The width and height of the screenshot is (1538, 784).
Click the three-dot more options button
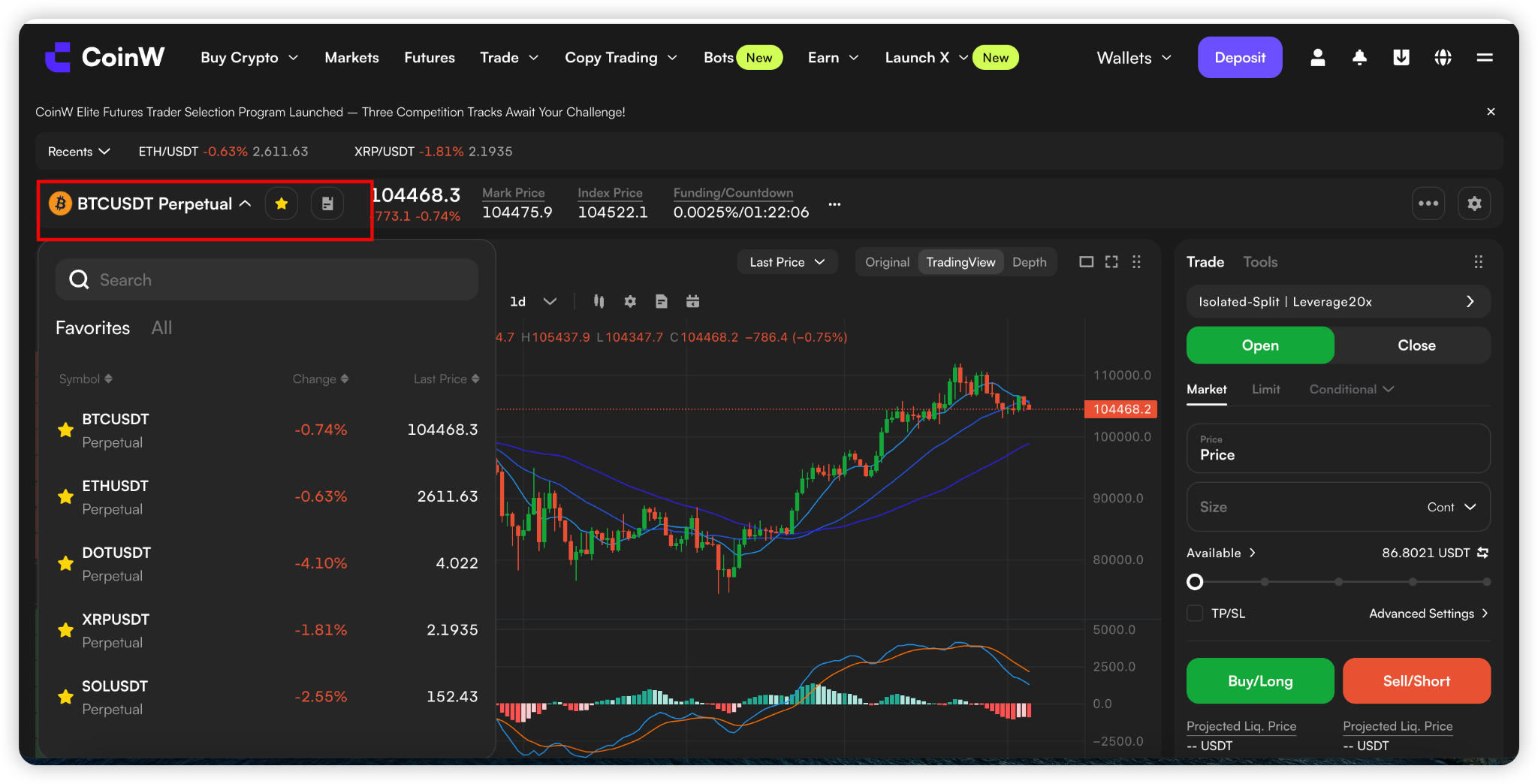point(1428,204)
